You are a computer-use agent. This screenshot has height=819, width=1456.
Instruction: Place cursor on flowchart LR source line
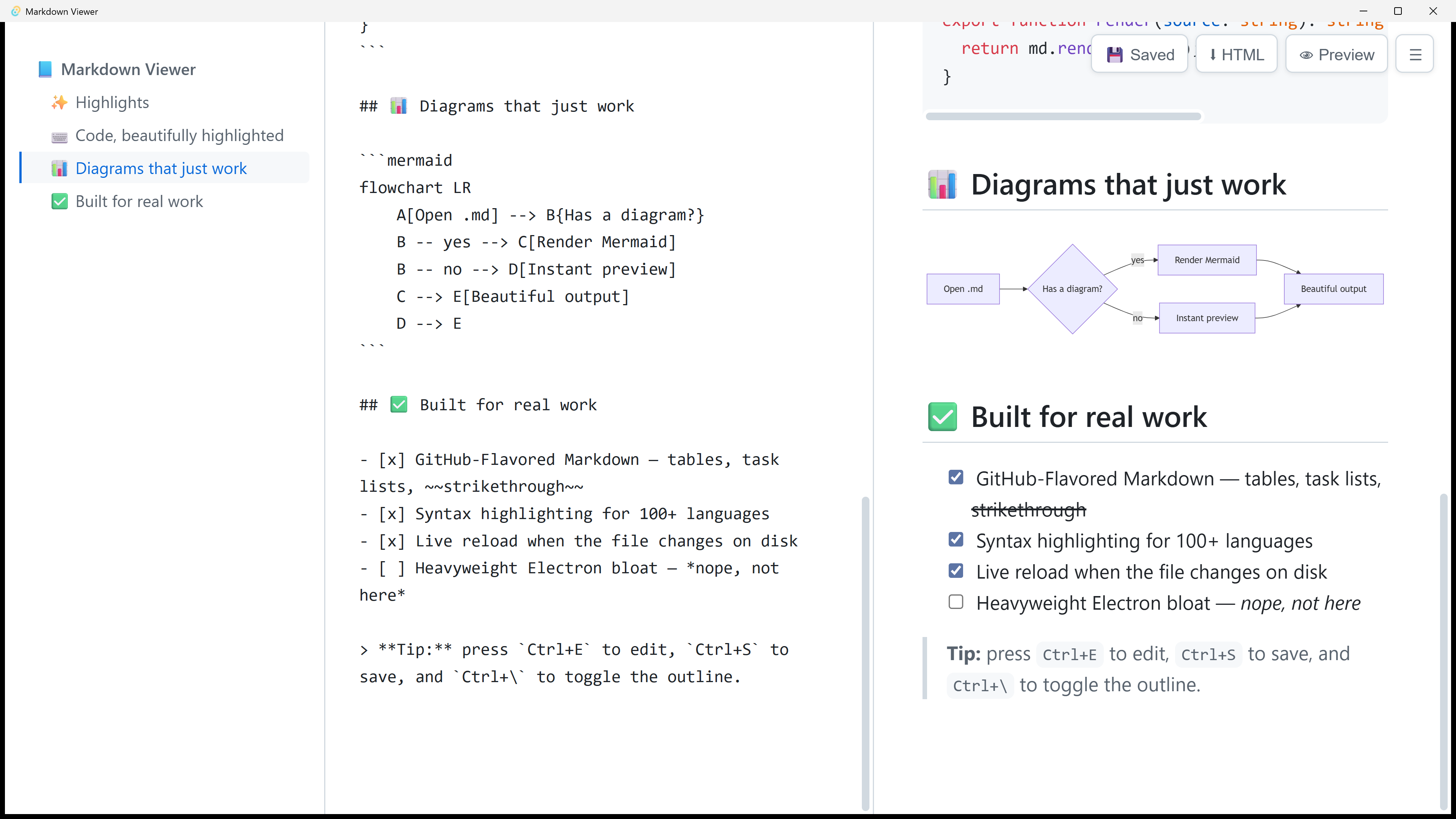click(x=415, y=188)
